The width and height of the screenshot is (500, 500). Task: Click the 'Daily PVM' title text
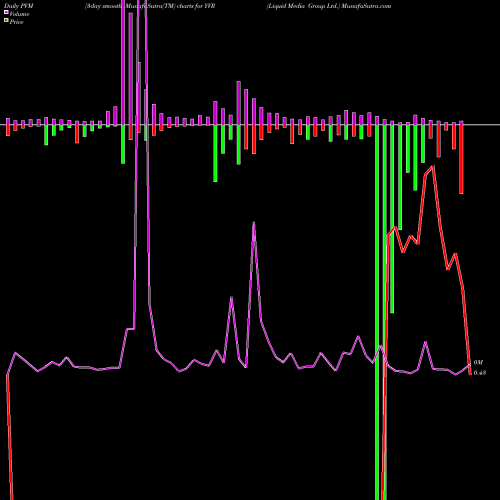click(19, 6)
